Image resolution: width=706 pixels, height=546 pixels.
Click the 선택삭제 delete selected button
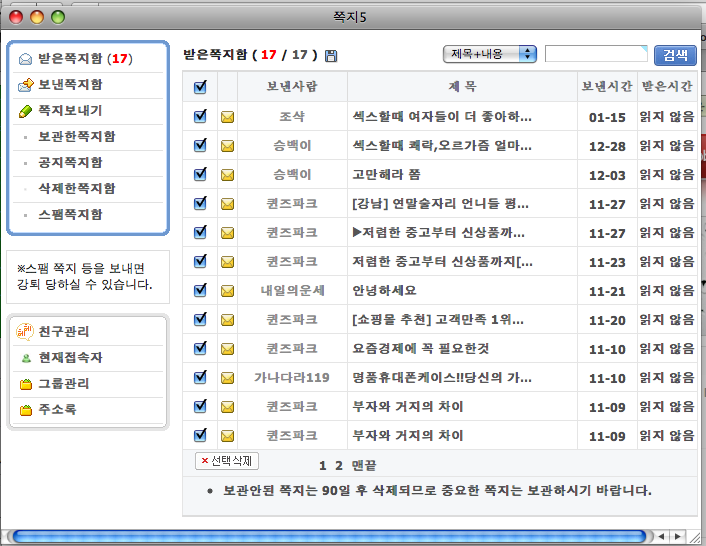[227, 461]
